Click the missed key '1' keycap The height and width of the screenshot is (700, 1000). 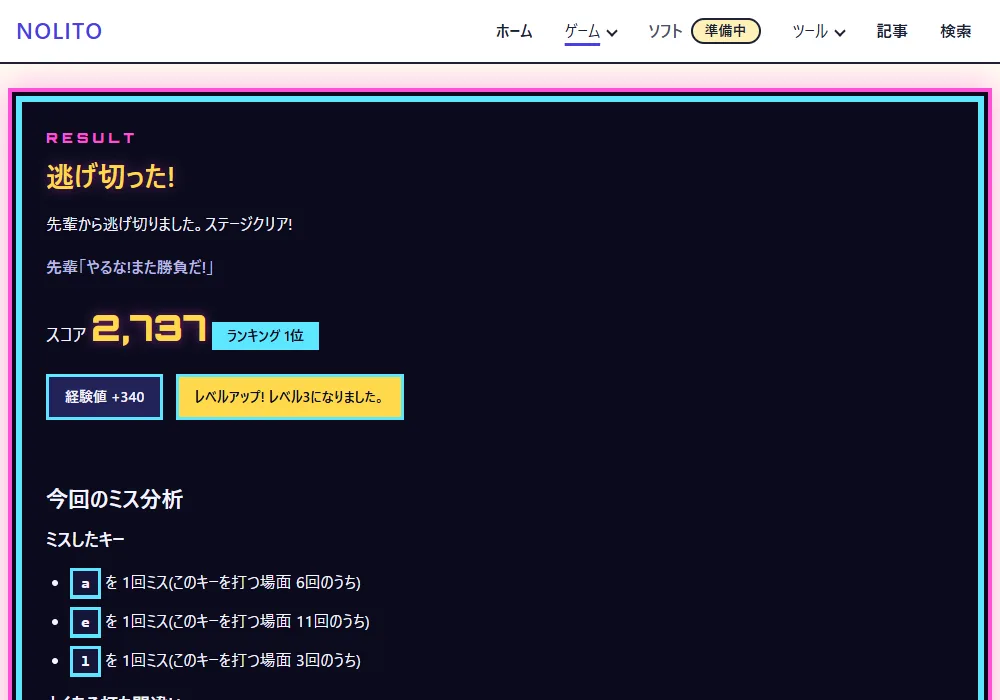85,661
